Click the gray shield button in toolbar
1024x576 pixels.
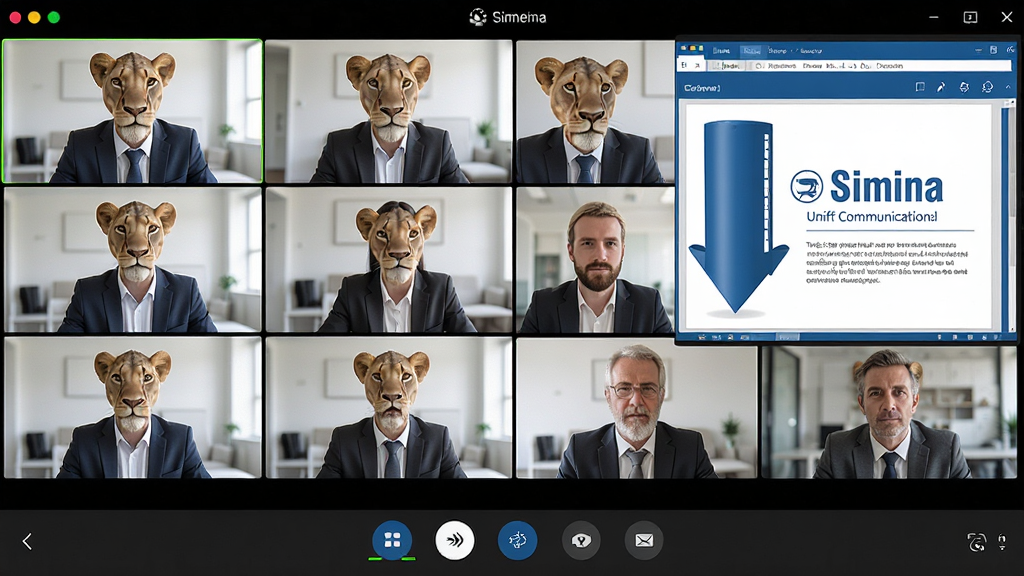coord(581,540)
